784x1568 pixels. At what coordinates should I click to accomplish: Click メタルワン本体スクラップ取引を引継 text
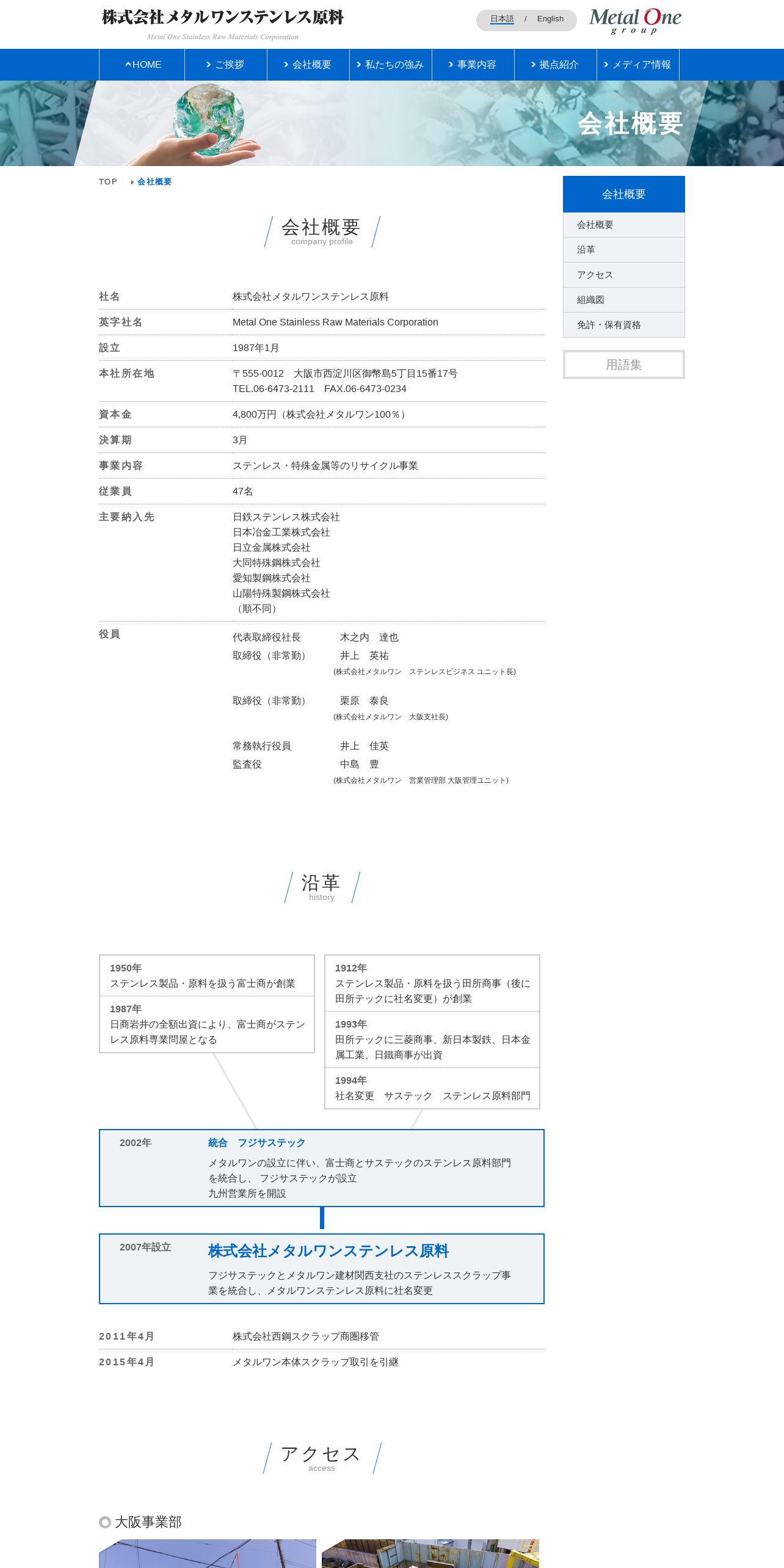(316, 1362)
